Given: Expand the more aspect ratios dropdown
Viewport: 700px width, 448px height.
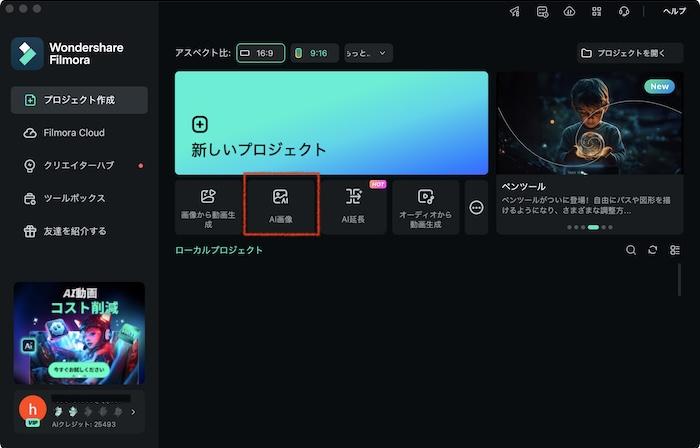Looking at the screenshot, I should (369, 53).
